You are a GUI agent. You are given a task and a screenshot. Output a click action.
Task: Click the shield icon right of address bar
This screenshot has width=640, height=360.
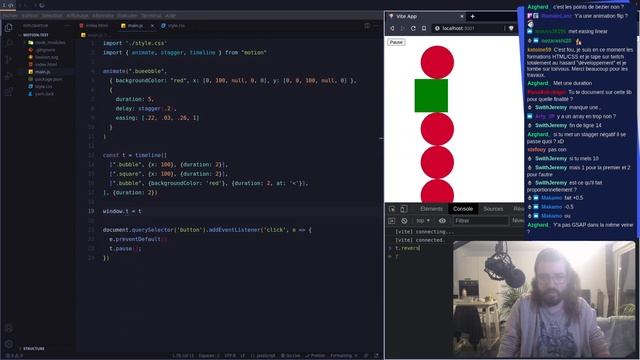pos(511,28)
